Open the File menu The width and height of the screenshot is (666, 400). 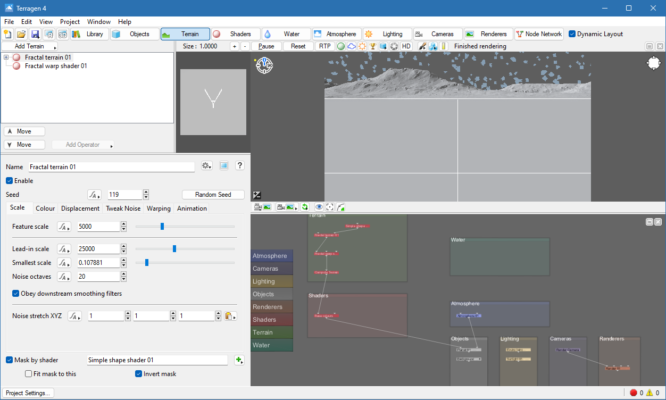[9, 22]
